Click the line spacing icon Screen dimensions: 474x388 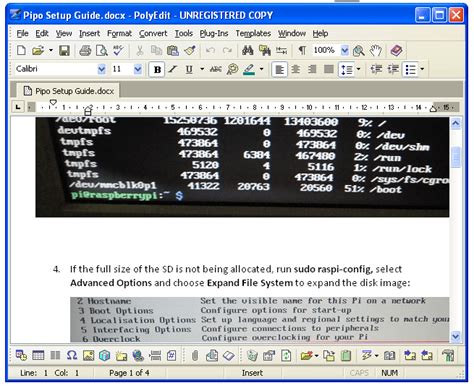click(346, 69)
